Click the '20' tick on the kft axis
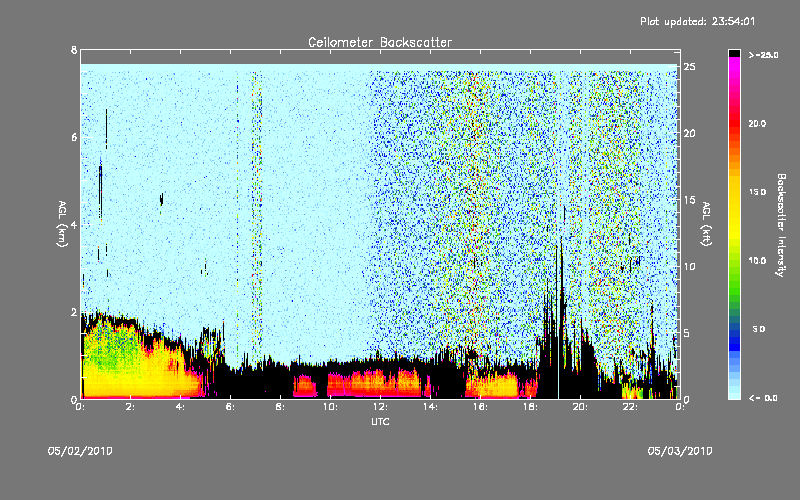This screenshot has width=800, height=500. click(x=690, y=133)
